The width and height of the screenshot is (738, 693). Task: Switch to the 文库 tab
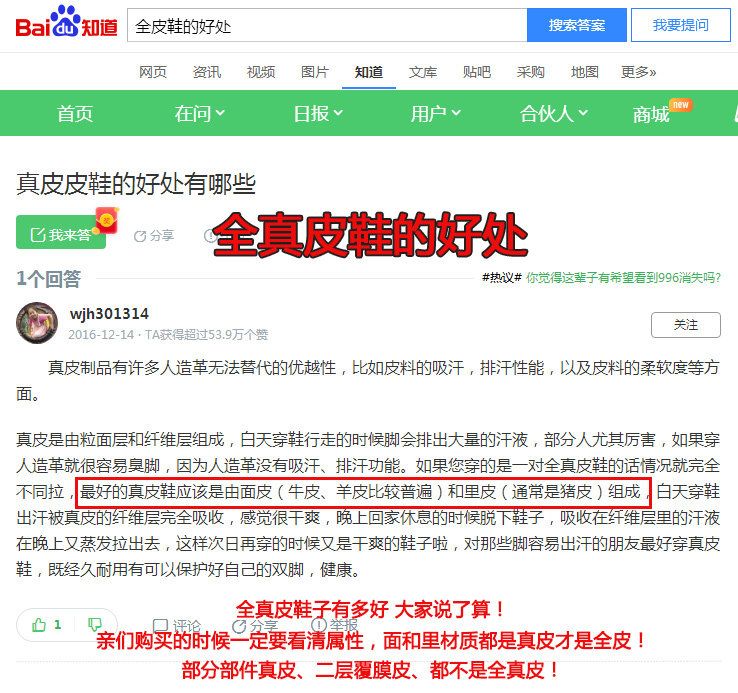tap(423, 72)
